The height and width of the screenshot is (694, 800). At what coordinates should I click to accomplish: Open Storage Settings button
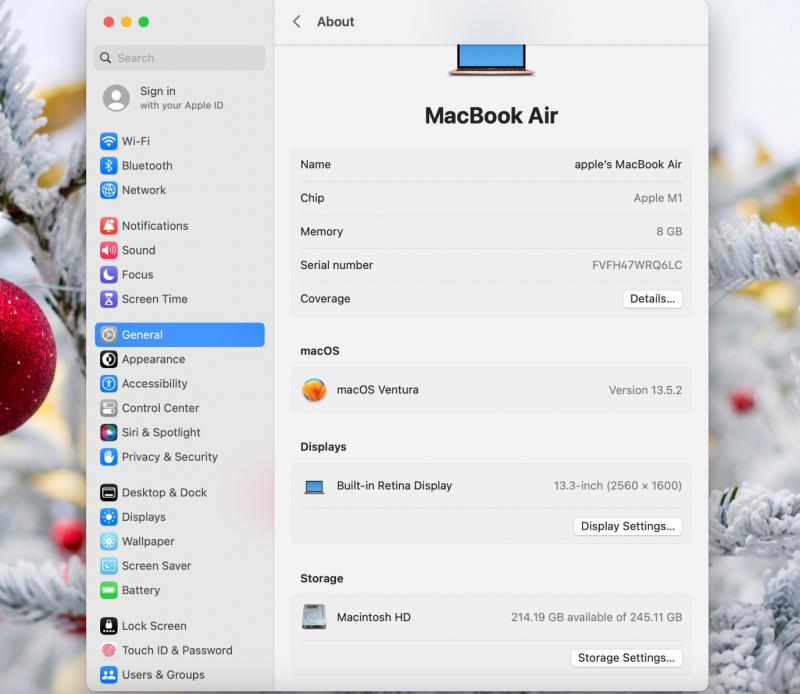(626, 658)
